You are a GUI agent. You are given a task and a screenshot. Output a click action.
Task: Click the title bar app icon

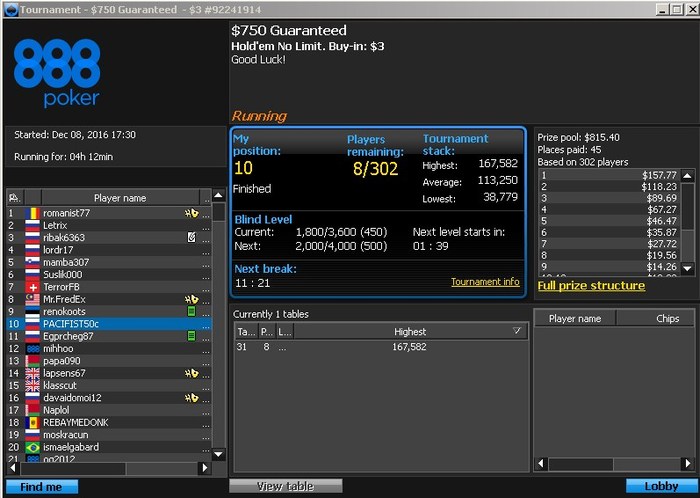(x=10, y=9)
